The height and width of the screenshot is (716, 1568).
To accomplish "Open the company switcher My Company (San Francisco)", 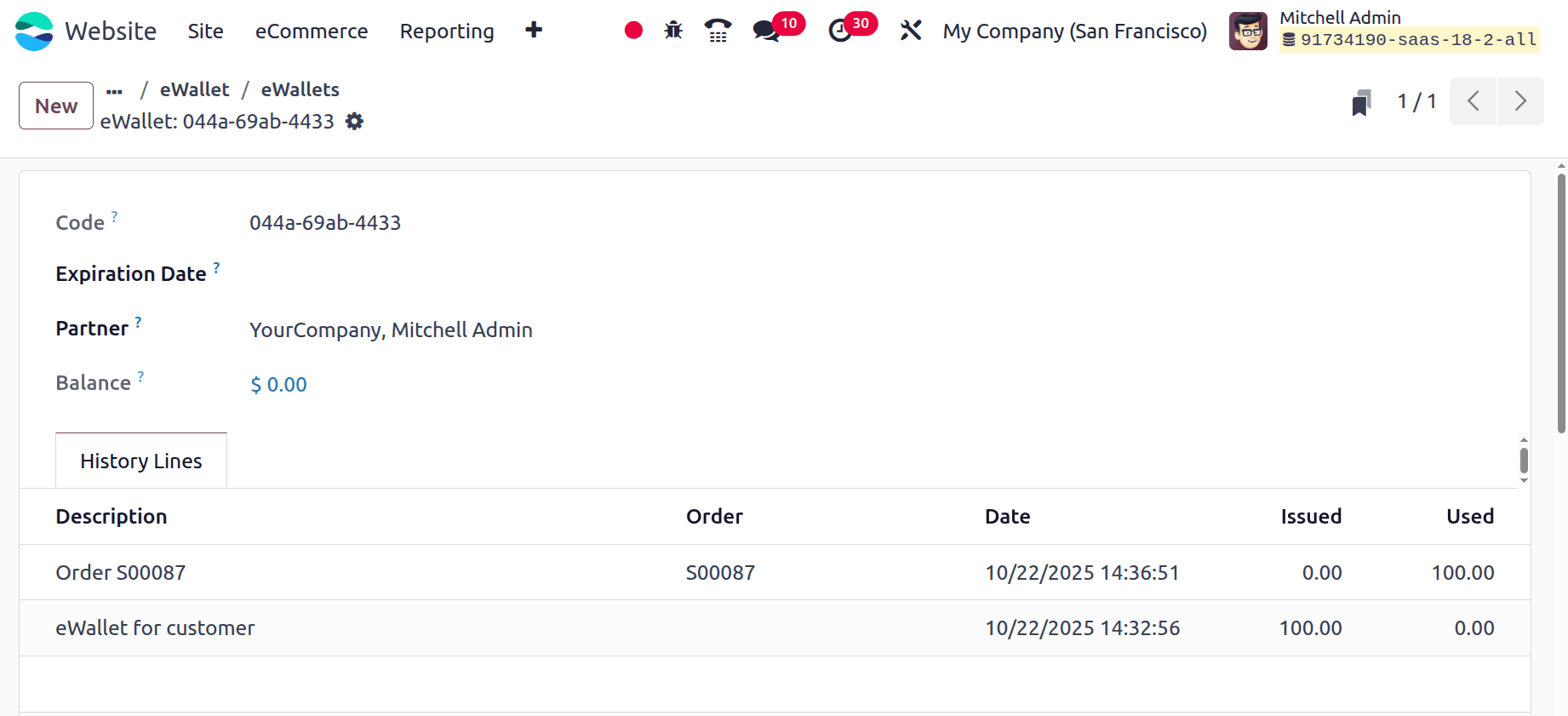I will (x=1074, y=32).
